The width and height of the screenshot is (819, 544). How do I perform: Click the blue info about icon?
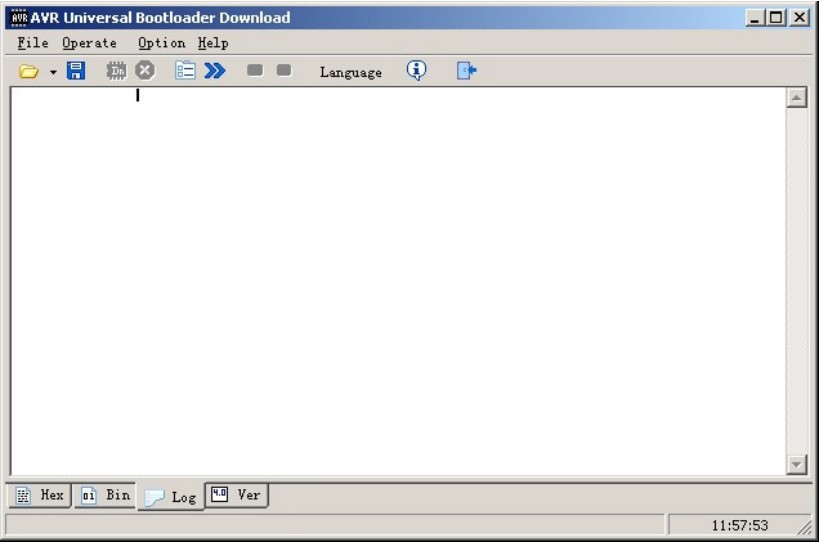pyautogui.click(x=417, y=70)
